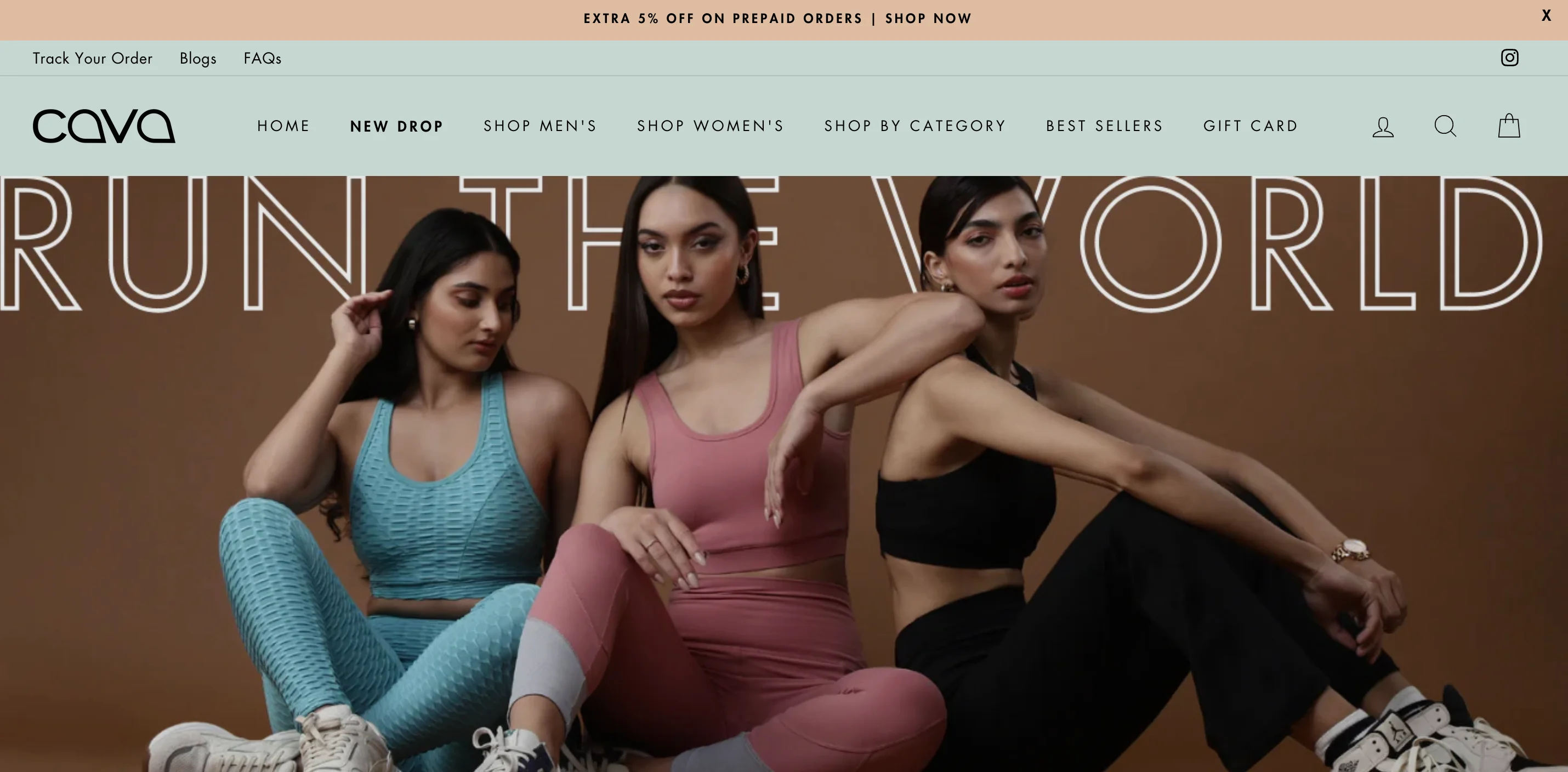The width and height of the screenshot is (1568, 772).
Task: Expand the Shop Men's menu
Action: (541, 126)
